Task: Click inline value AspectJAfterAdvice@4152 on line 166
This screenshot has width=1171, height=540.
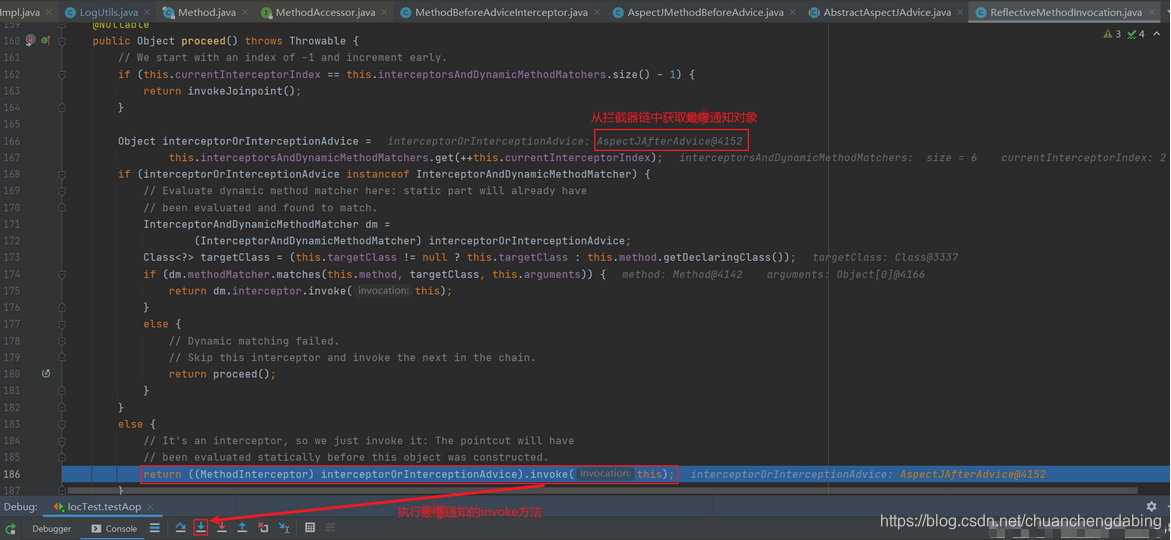Action: tap(671, 140)
